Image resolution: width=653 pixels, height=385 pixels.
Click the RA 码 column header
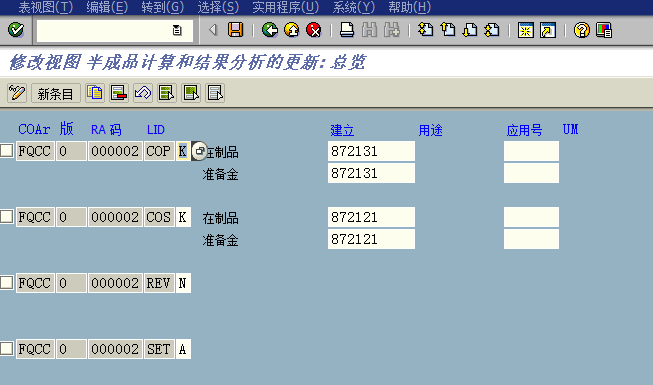point(106,130)
